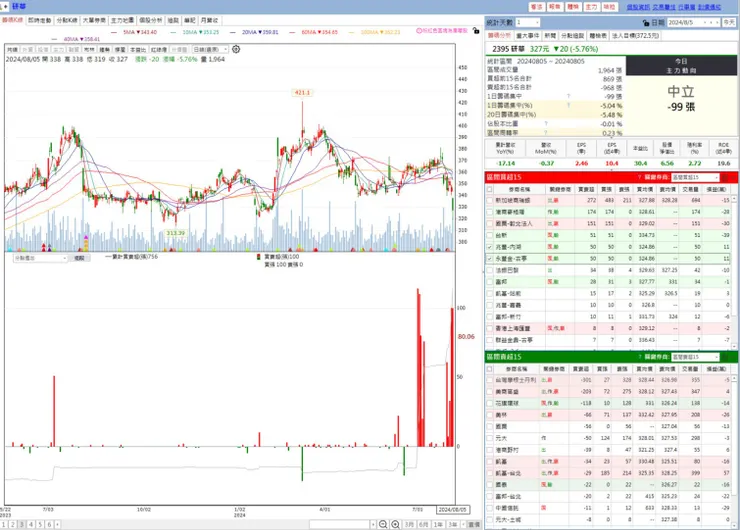Zoom out the chart with magnifier minus

pos(383,524)
